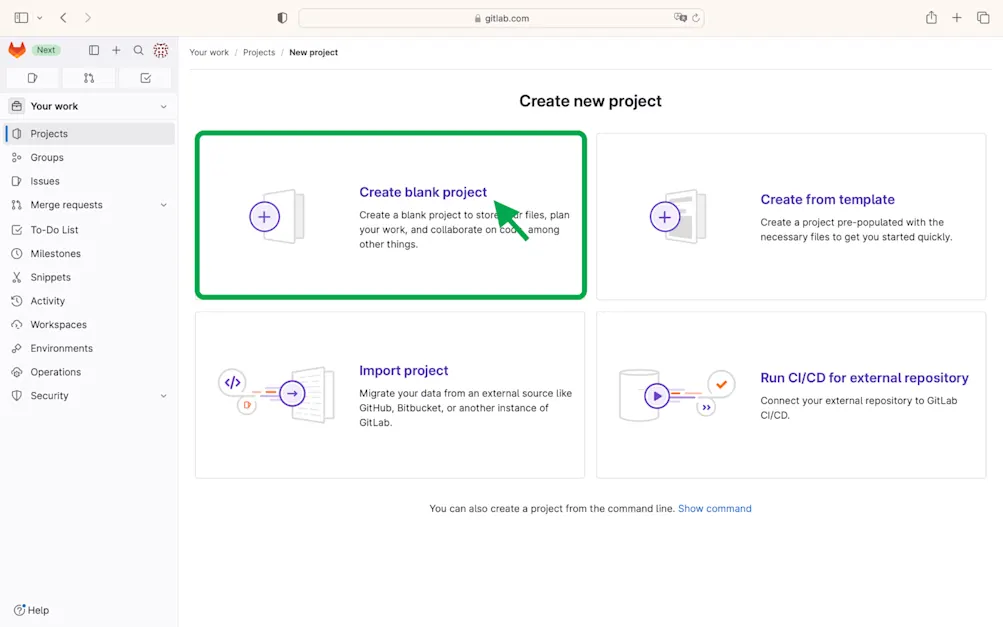Click the browser address bar showing gitlab.com
This screenshot has height=627, width=1003.
coord(500,17)
